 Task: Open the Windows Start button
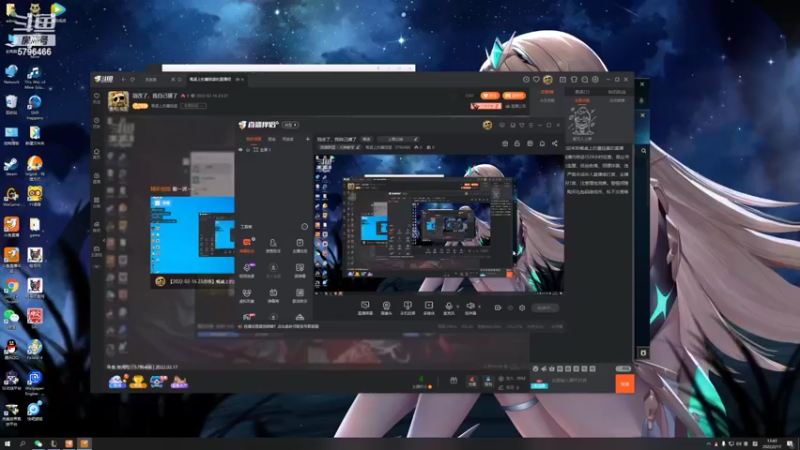[x=7, y=444]
